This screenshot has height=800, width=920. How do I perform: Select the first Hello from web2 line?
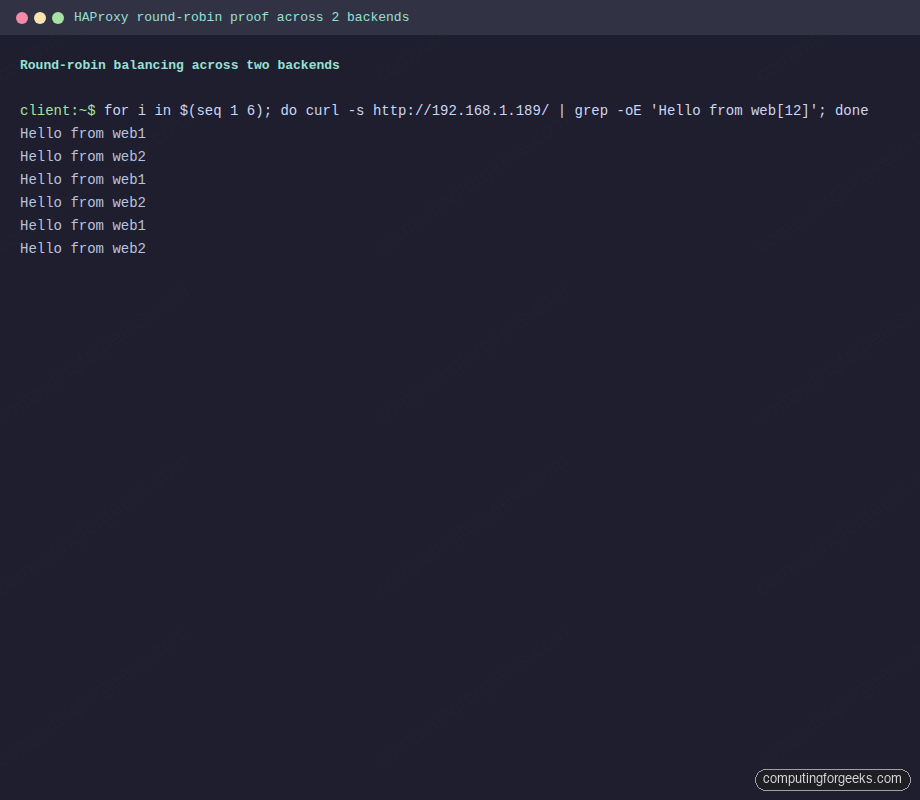tap(82, 156)
